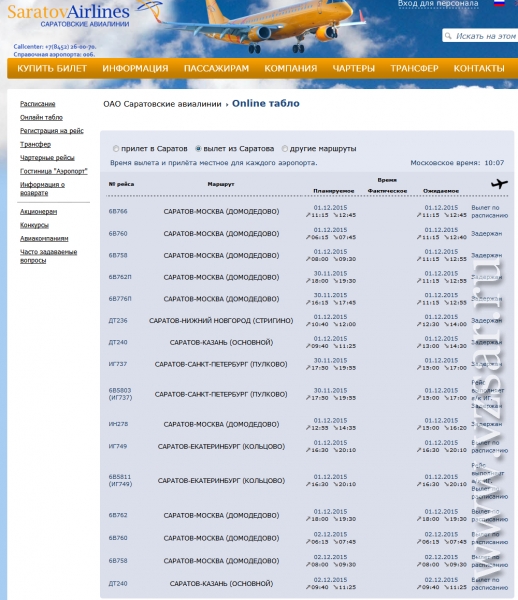Image resolution: width=518 pixels, height=600 pixels.
Task: Click flight number 6В766
Action: 118,211
